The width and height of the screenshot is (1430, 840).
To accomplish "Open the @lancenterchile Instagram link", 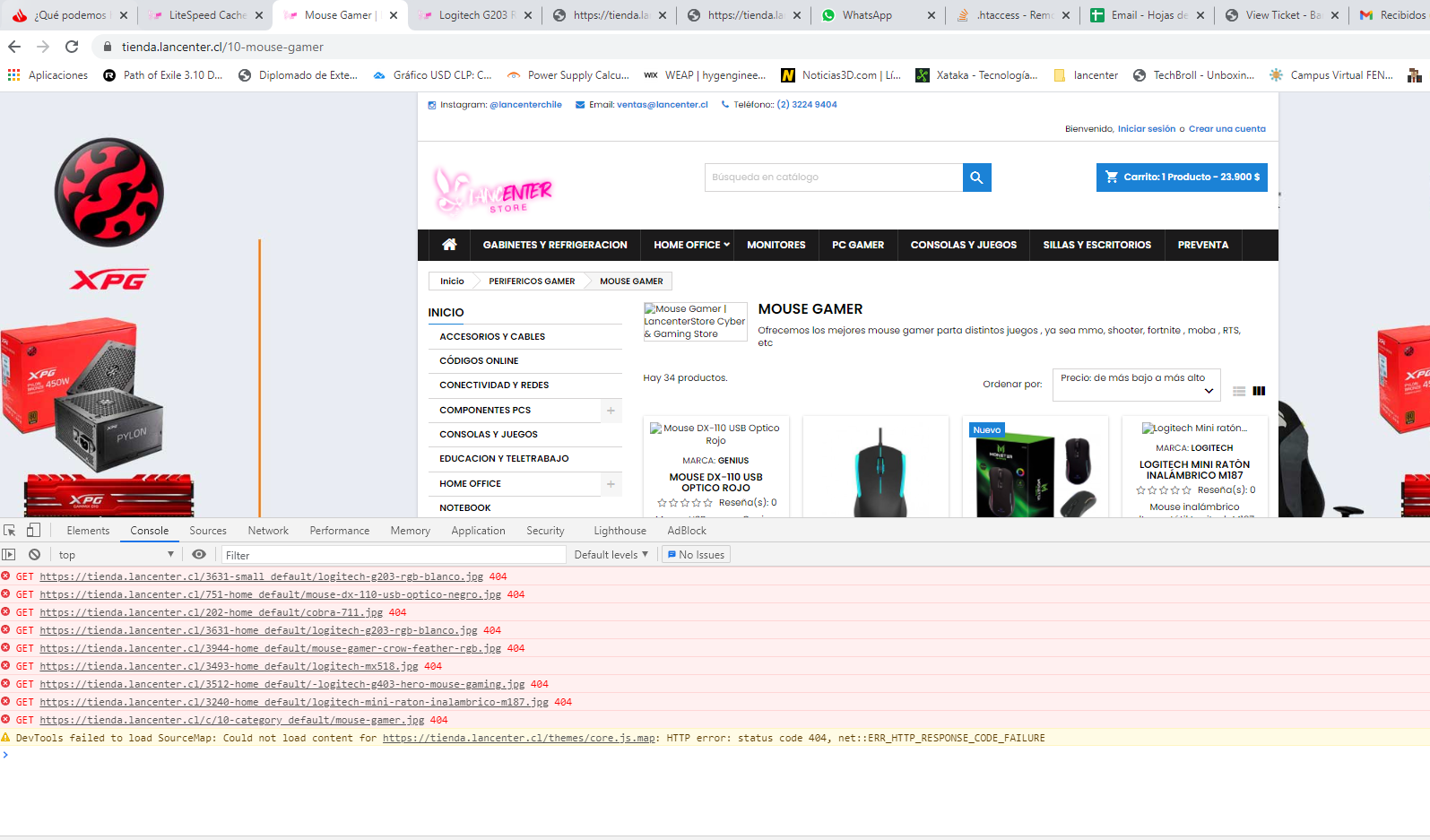I will (x=525, y=105).
